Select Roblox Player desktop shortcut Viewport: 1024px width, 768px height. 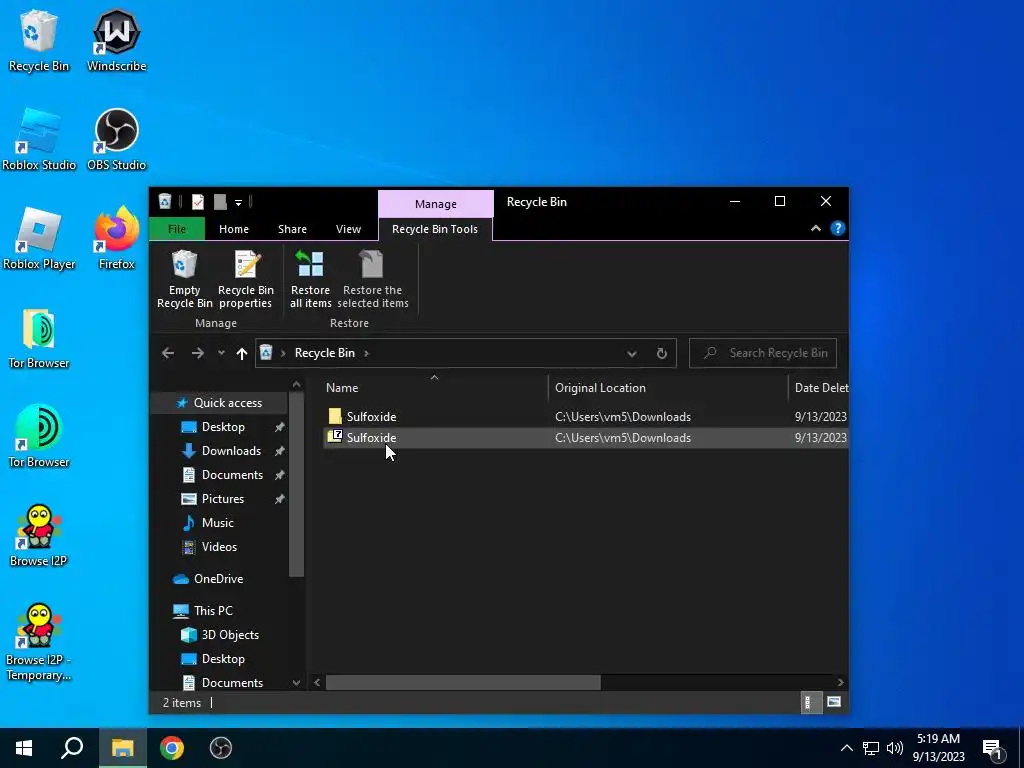pyautogui.click(x=39, y=238)
